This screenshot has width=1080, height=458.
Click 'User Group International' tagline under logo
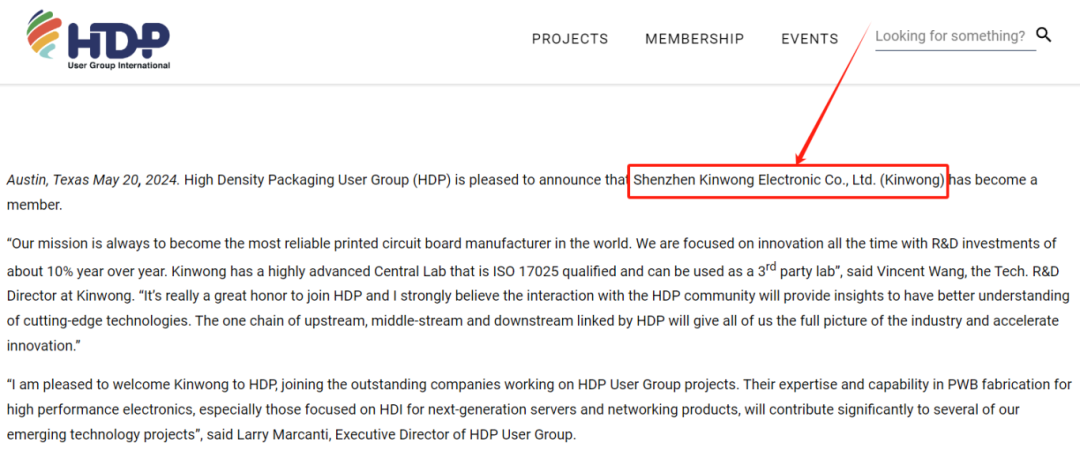[118, 66]
